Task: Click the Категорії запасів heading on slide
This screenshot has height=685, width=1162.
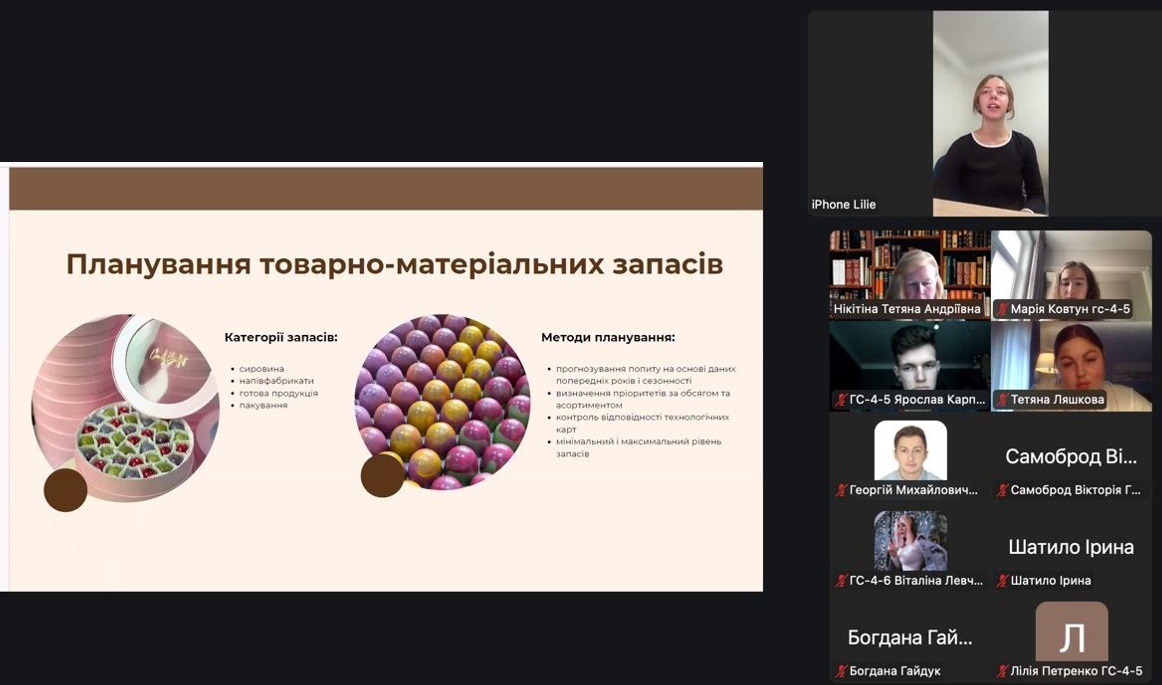Action: click(x=281, y=337)
